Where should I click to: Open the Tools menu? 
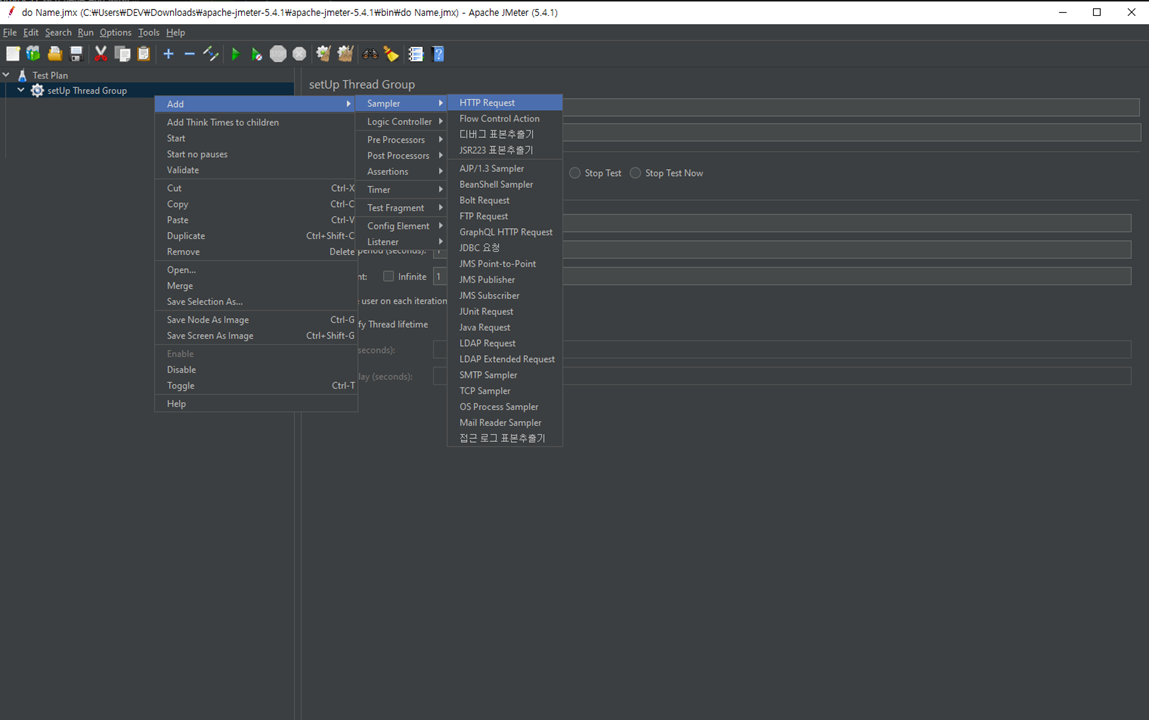pyautogui.click(x=149, y=32)
